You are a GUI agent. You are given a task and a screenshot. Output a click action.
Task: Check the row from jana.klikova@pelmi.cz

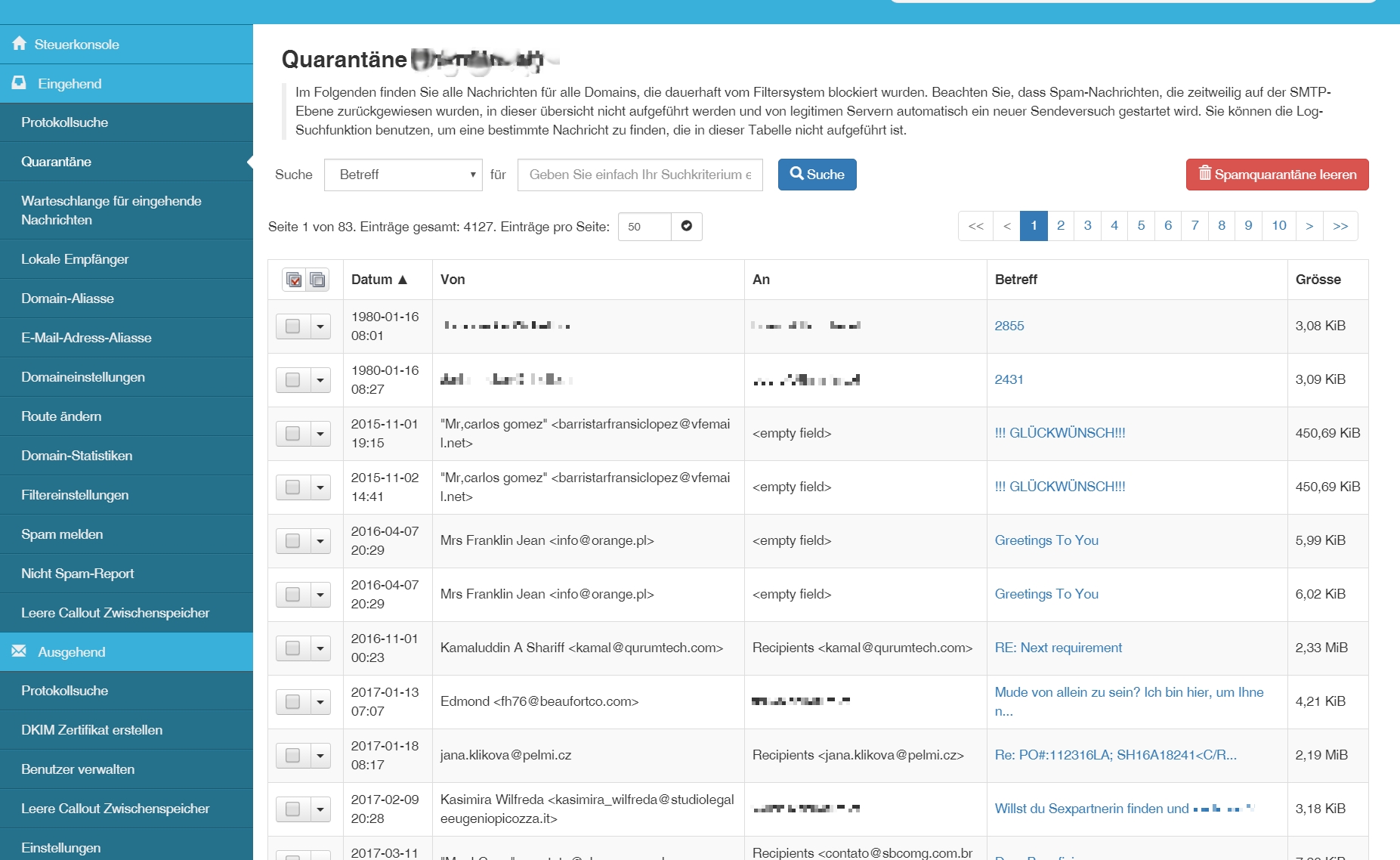tap(293, 756)
